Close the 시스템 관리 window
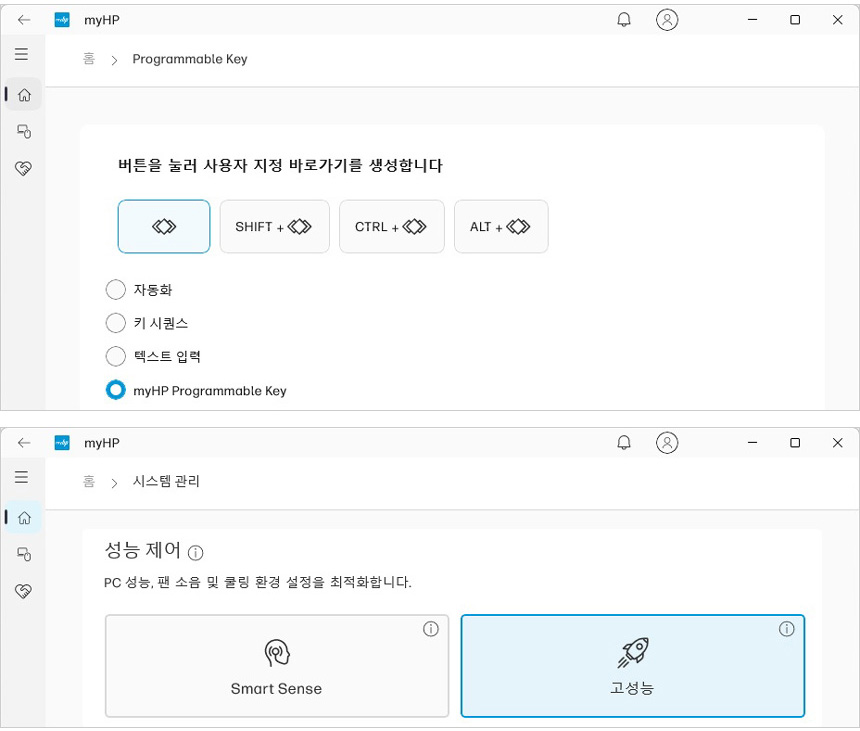Viewport: 860px width, 731px height. (838, 443)
